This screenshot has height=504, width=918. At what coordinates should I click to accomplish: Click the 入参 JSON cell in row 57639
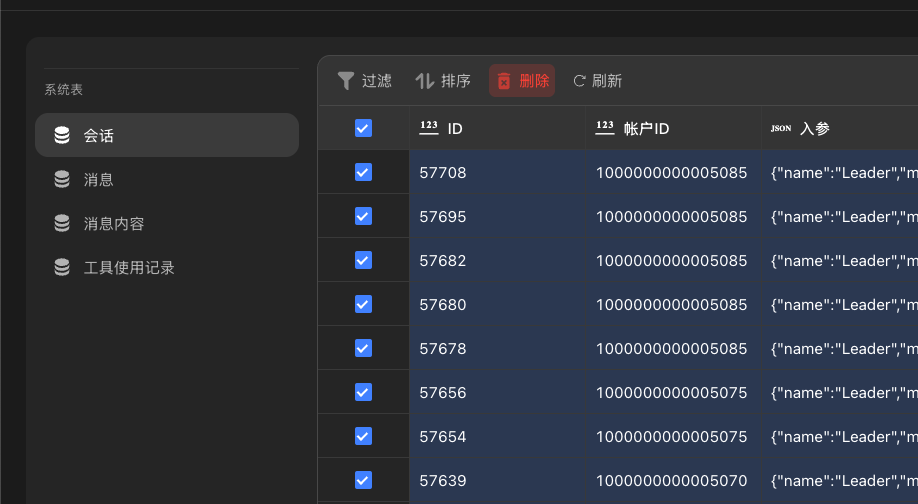840,480
